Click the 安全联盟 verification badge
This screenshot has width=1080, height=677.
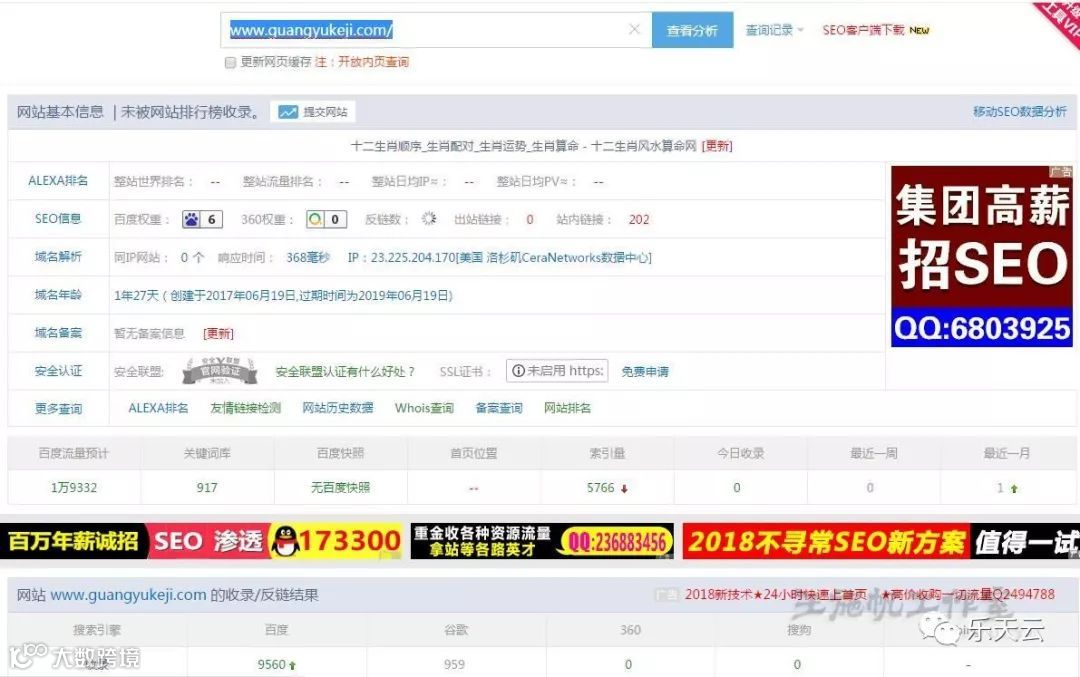[220, 371]
